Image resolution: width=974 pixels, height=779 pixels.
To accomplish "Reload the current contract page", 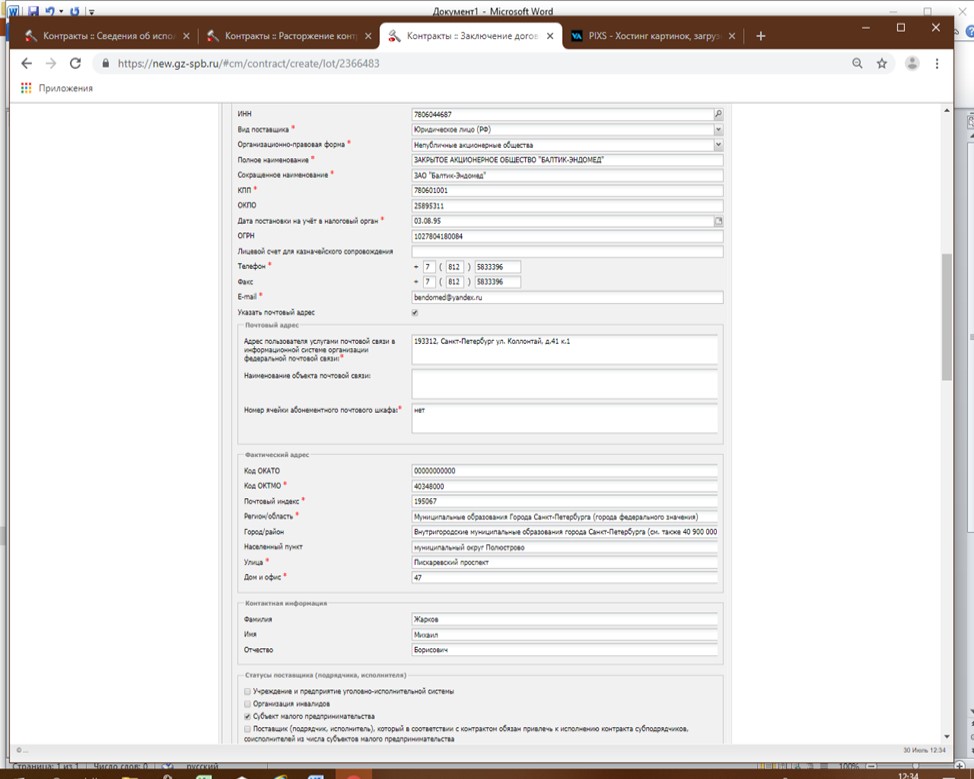I will click(x=75, y=63).
